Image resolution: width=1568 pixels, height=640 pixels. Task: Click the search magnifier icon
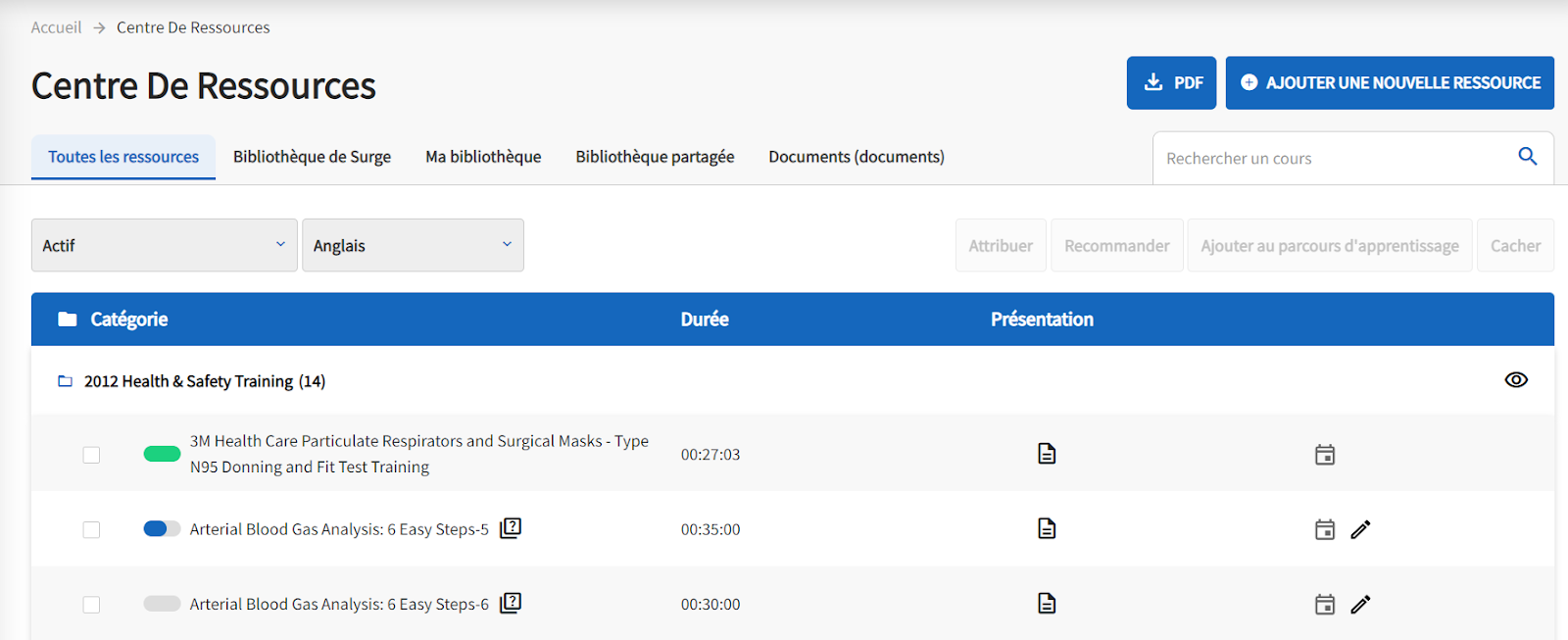[x=1527, y=157]
